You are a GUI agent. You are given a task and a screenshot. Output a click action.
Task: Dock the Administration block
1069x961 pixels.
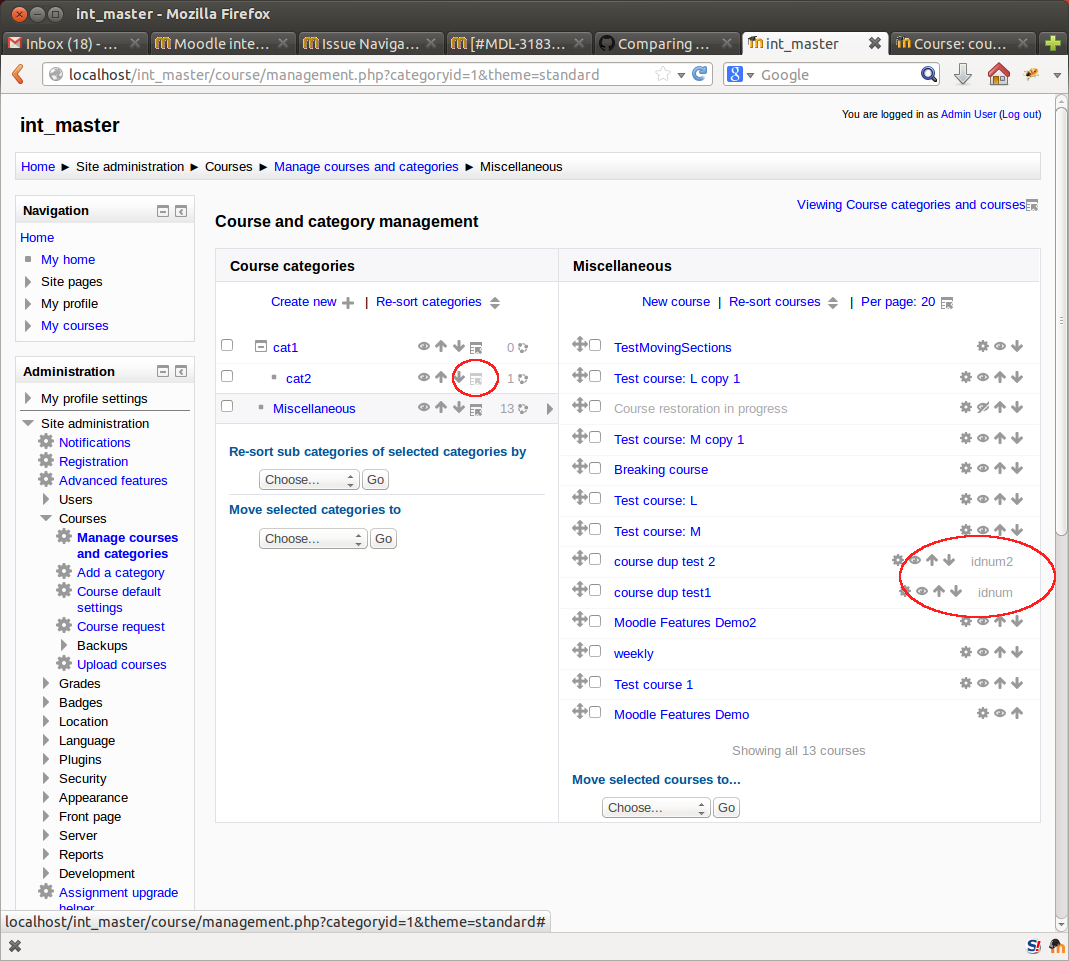181,371
